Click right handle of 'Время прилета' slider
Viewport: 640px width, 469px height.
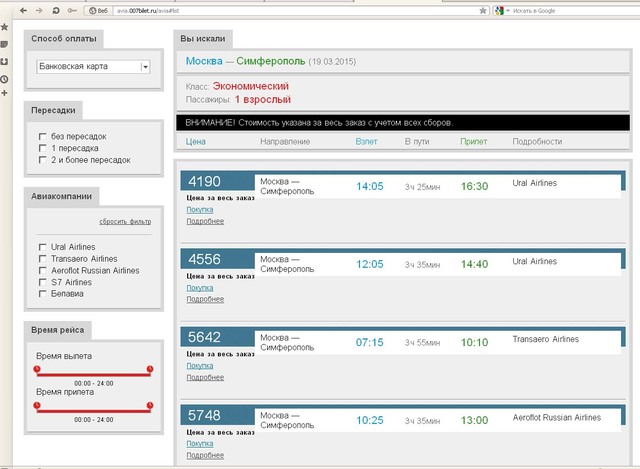(x=150, y=405)
